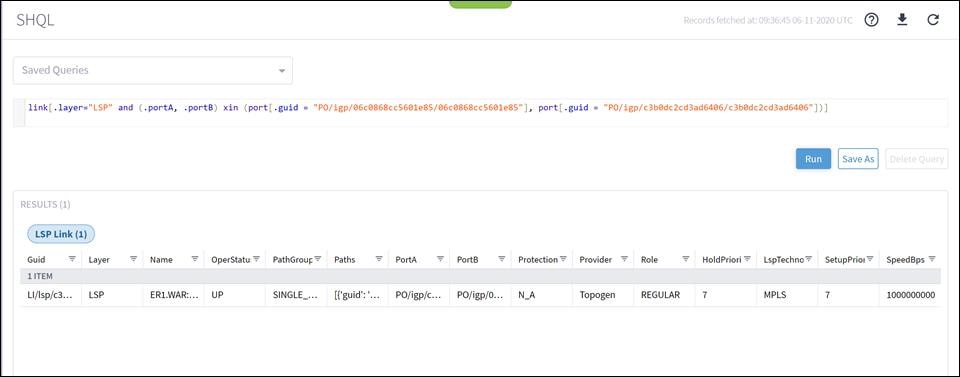Open filter menu for Provider column
Image resolution: width=960 pixels, height=377 pixels.
coord(624,259)
